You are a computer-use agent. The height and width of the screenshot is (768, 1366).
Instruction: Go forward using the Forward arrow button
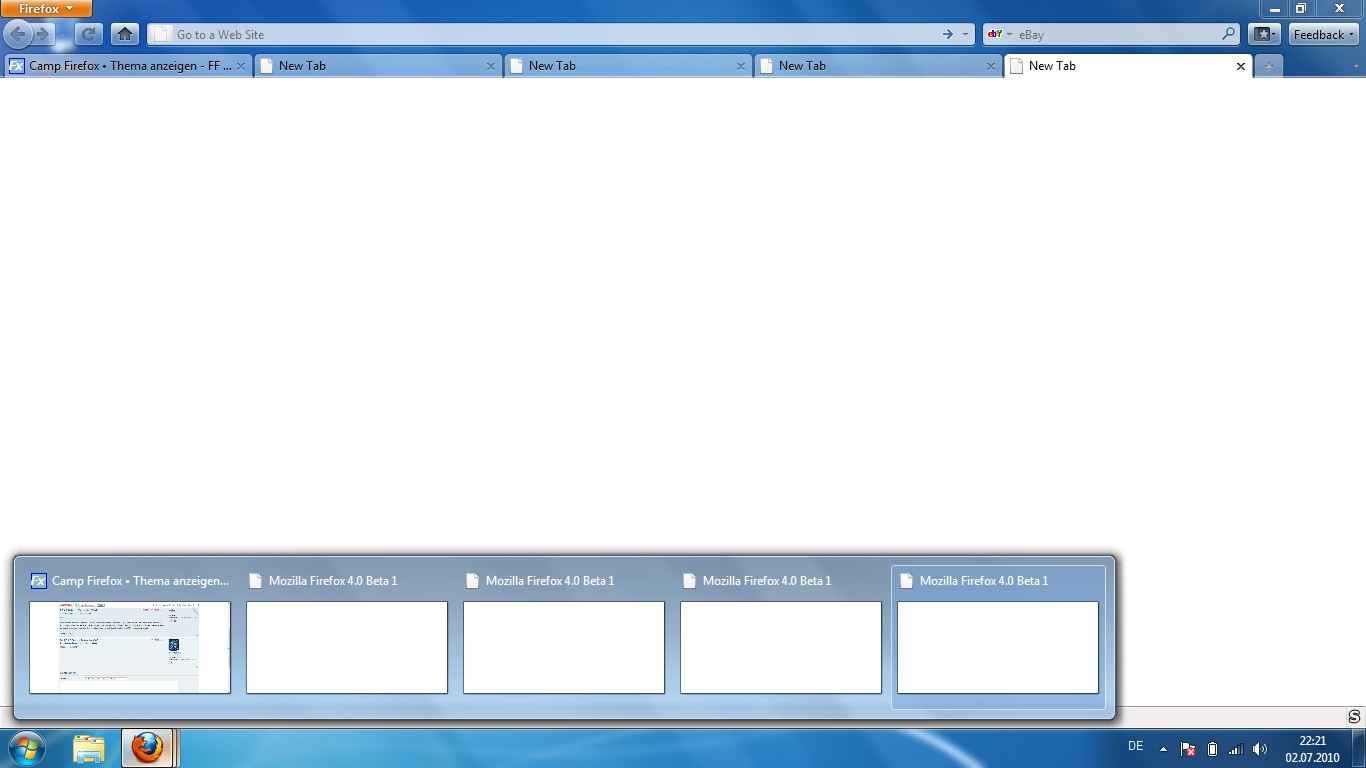(x=42, y=34)
